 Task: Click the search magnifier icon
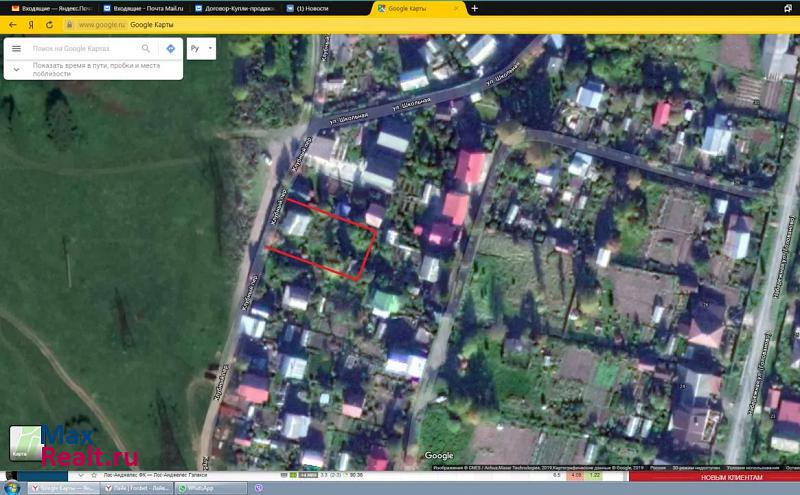(x=146, y=48)
